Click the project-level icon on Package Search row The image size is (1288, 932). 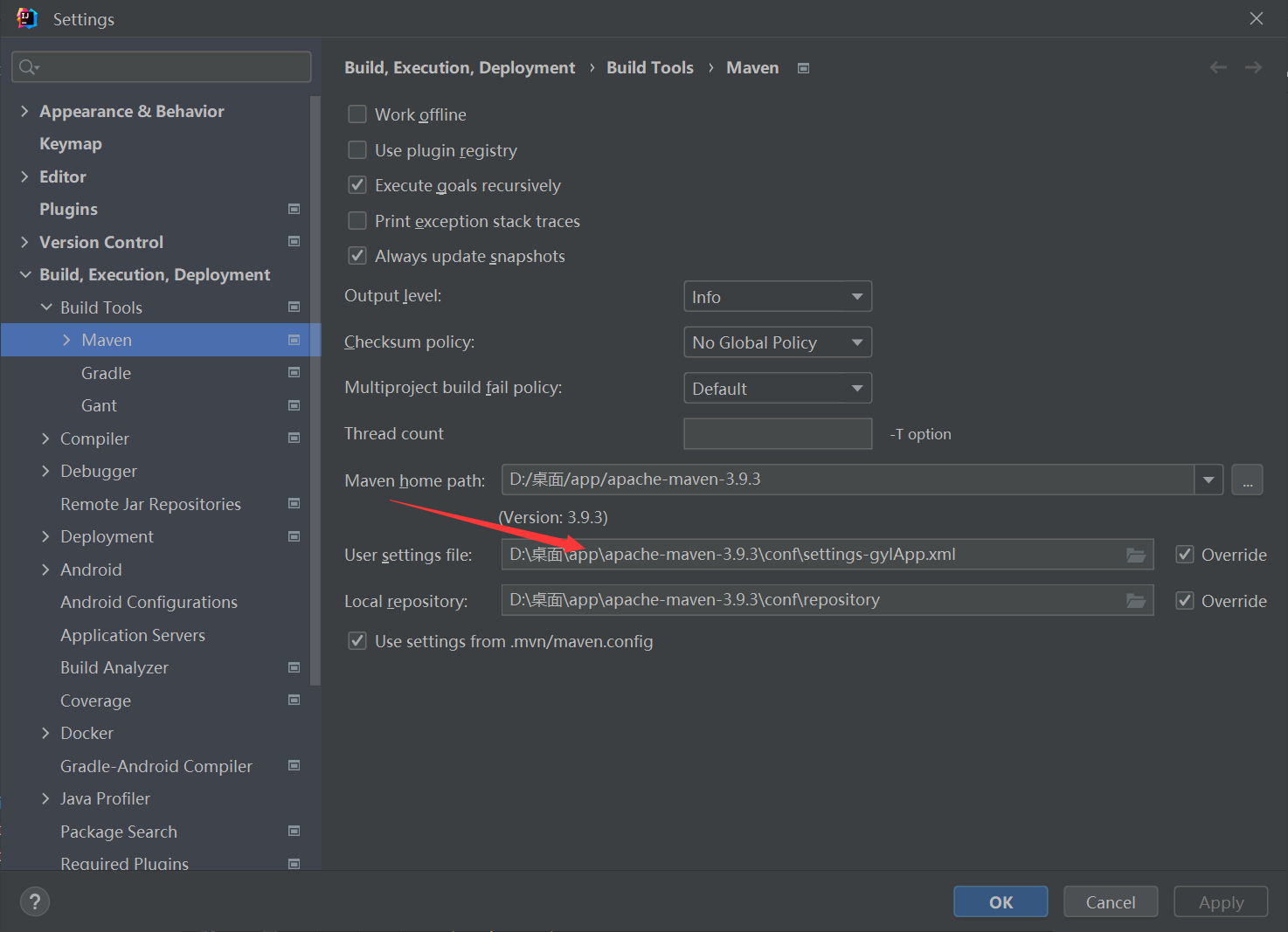coord(294,831)
